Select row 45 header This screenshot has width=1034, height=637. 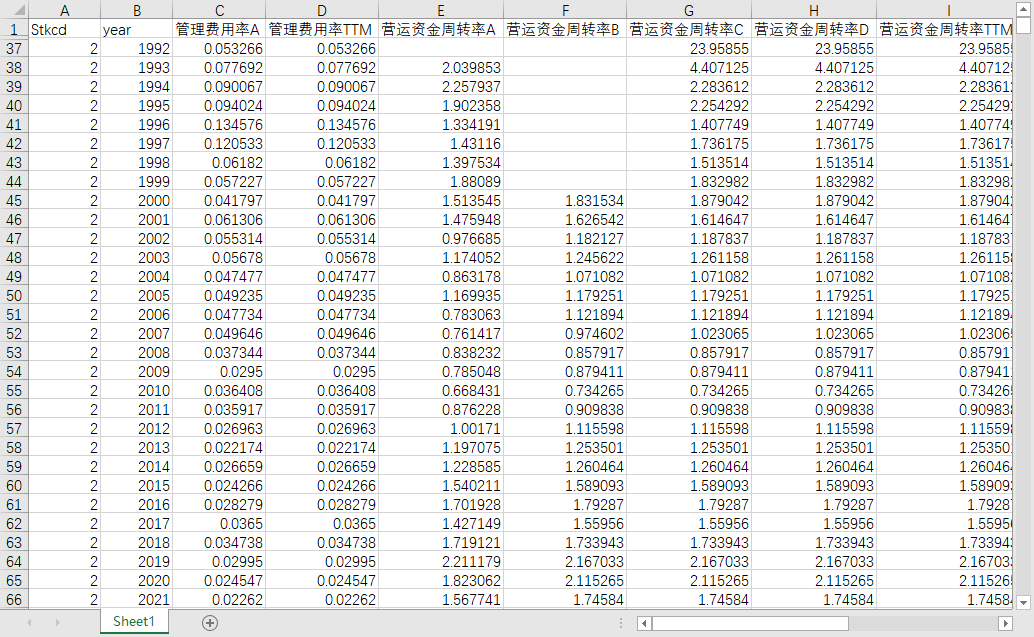[x=14, y=200]
